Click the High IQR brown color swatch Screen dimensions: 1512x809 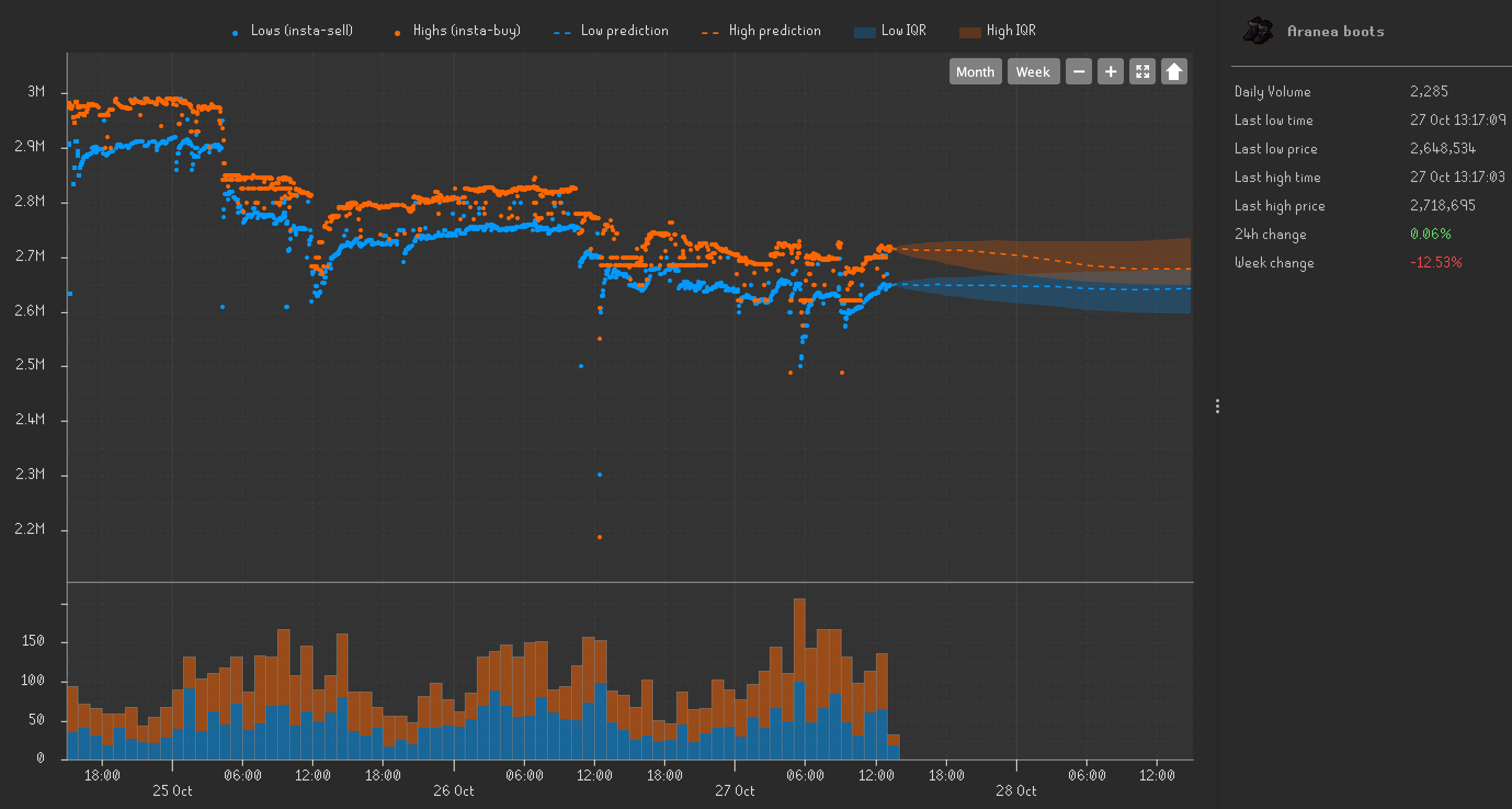pyautogui.click(x=970, y=33)
